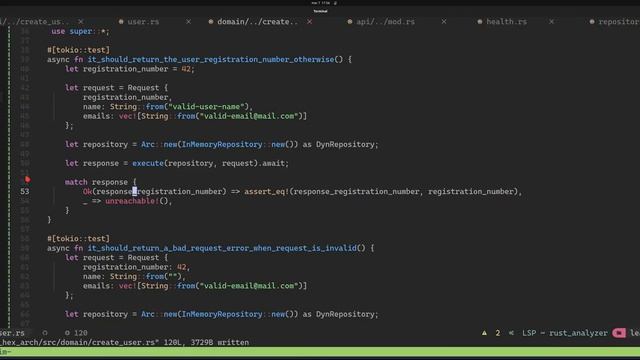640x360 pixels.
Task: Click function name it_should_return_the_user_registration_number_otherwise
Action: pos(211,60)
